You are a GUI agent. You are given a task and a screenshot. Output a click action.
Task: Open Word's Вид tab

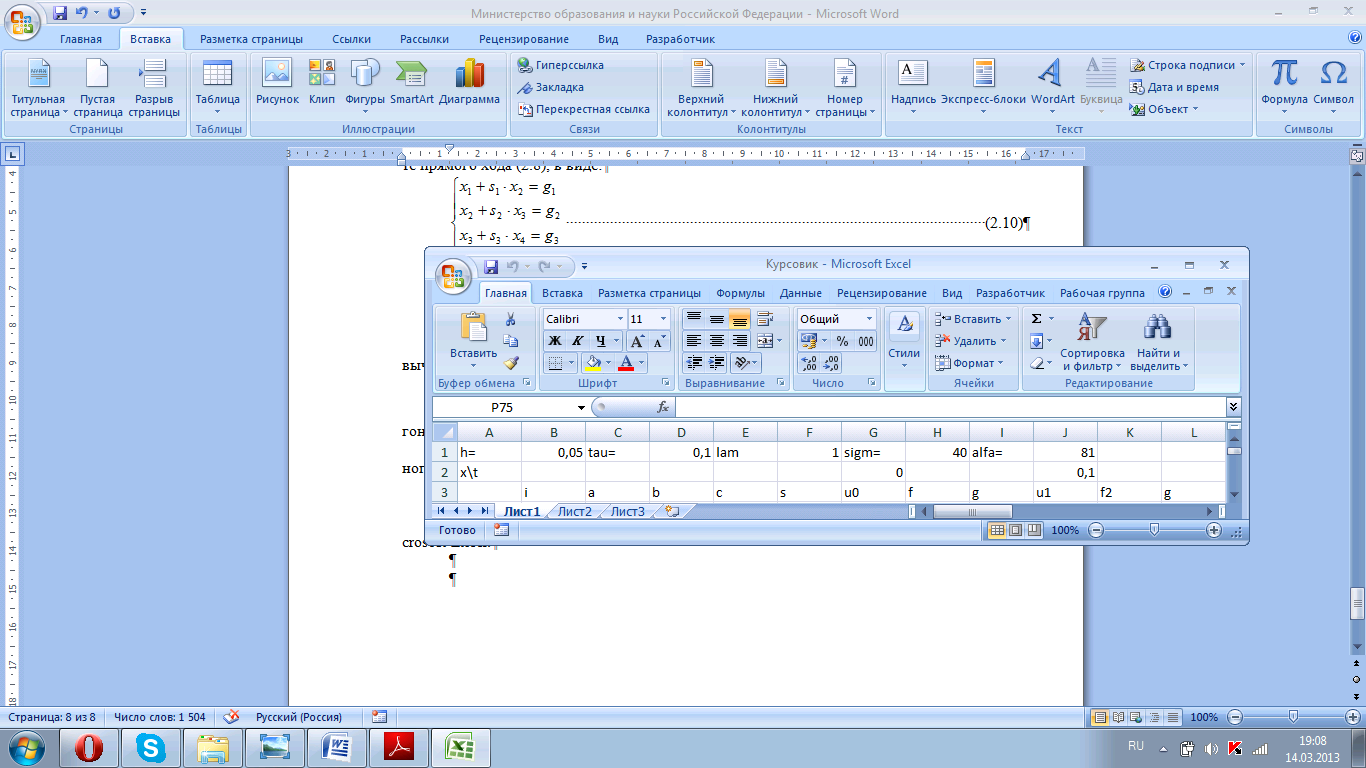tap(608, 39)
